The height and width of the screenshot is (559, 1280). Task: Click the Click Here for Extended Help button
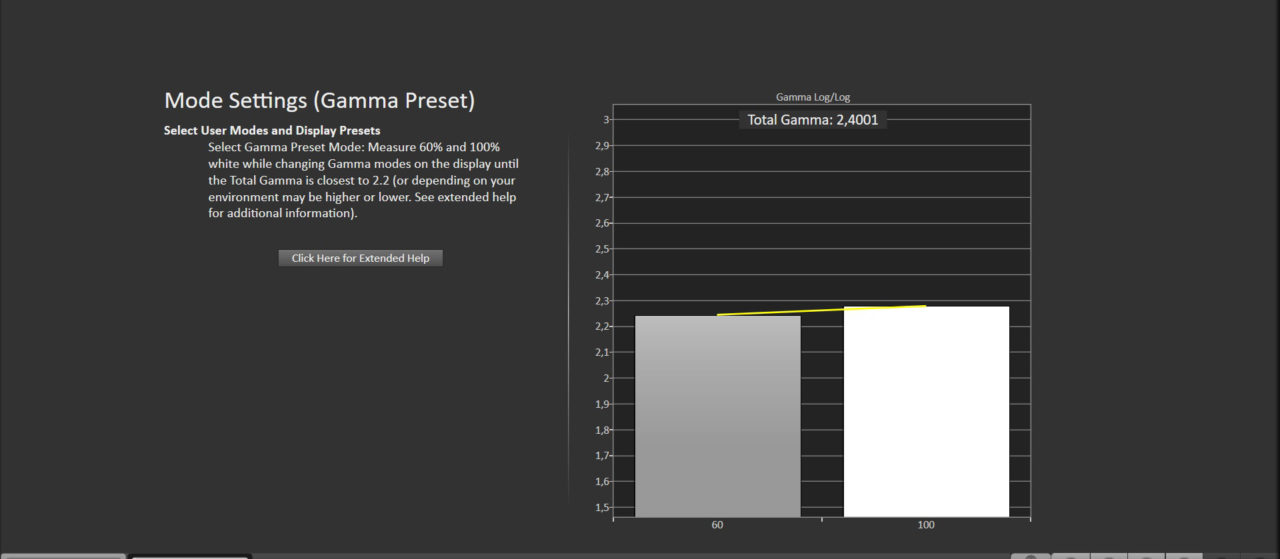[x=360, y=258]
